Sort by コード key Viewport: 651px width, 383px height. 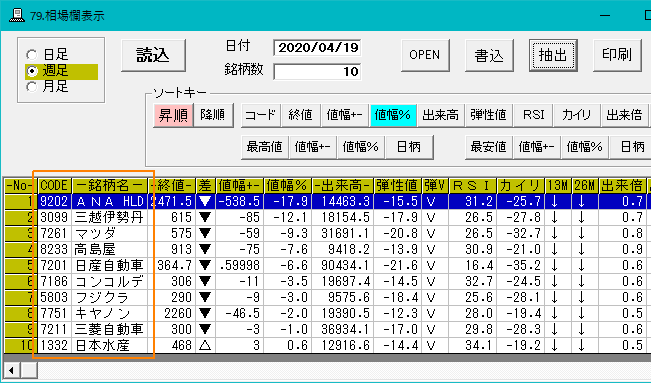[261, 115]
